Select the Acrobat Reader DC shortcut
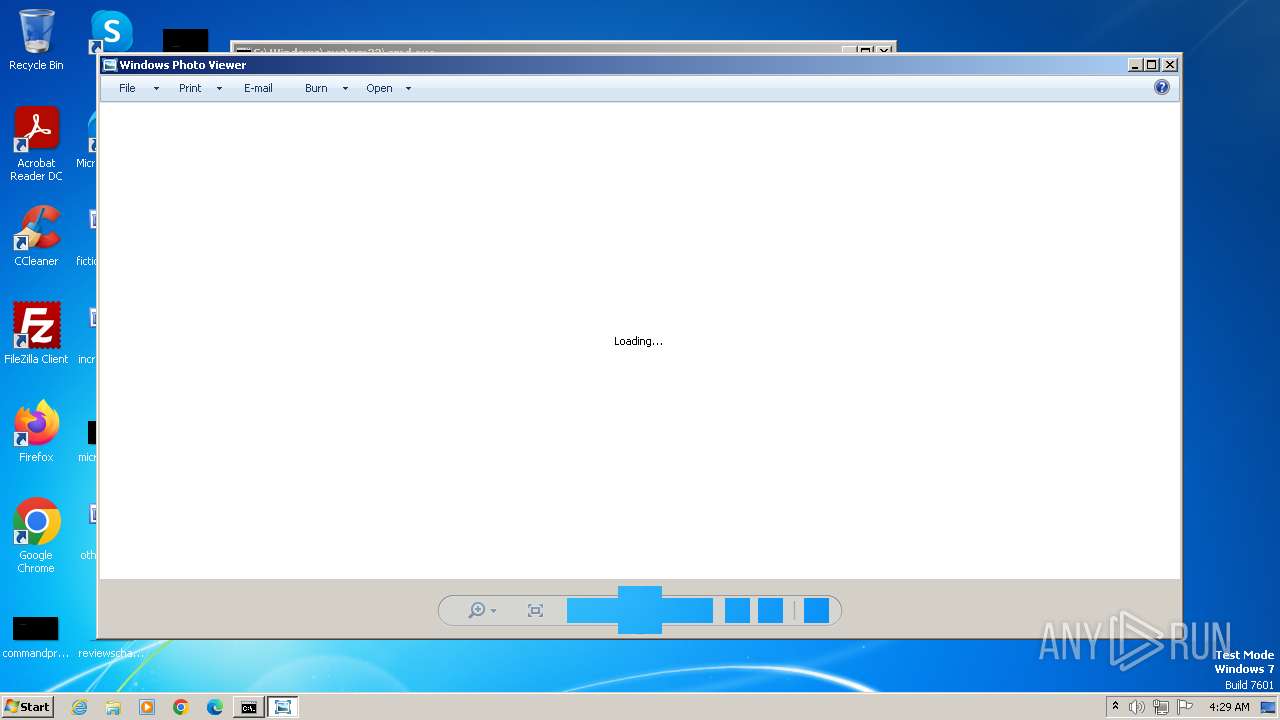This screenshot has width=1280, height=720. (36, 144)
